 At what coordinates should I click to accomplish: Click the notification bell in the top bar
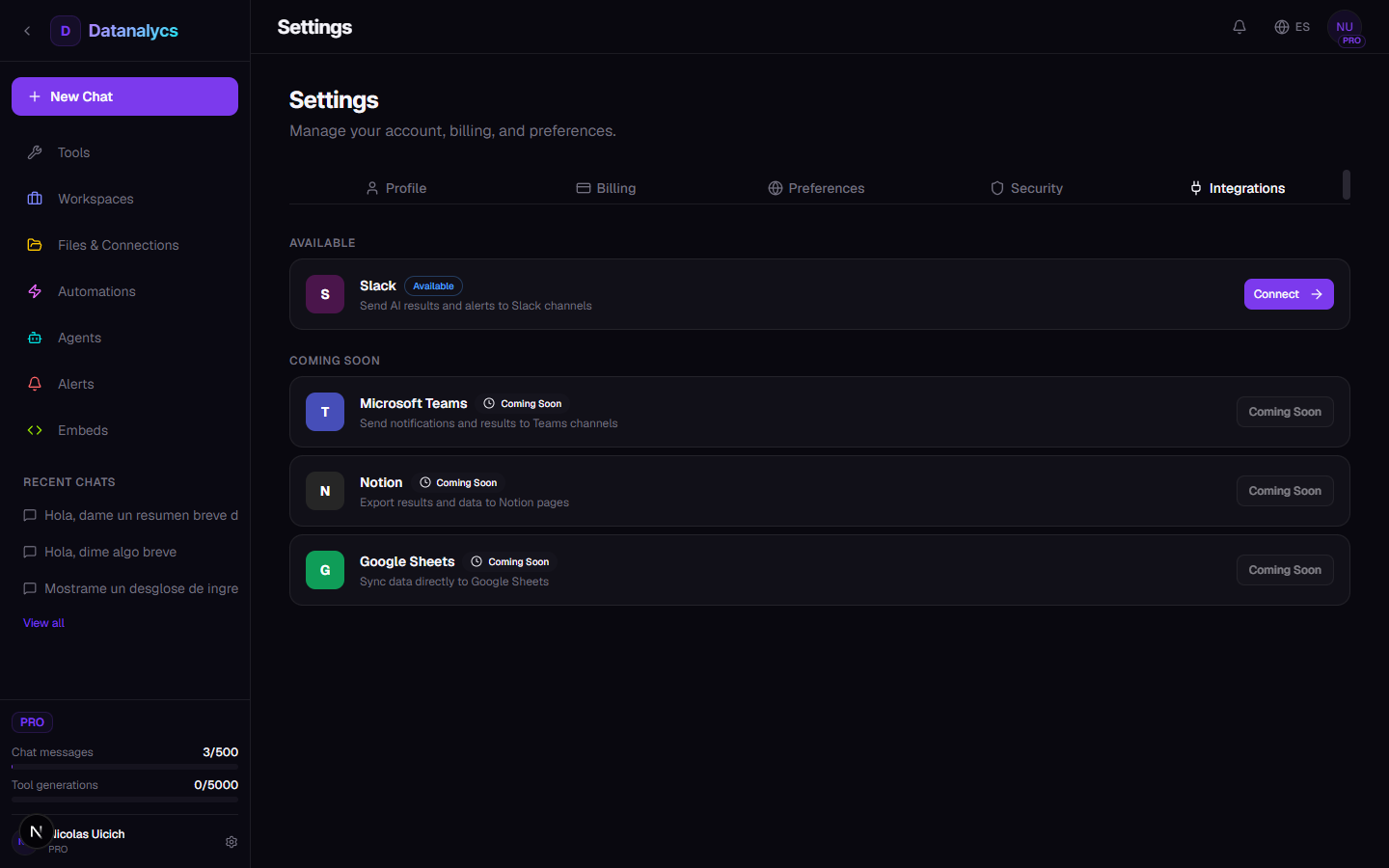1239,27
